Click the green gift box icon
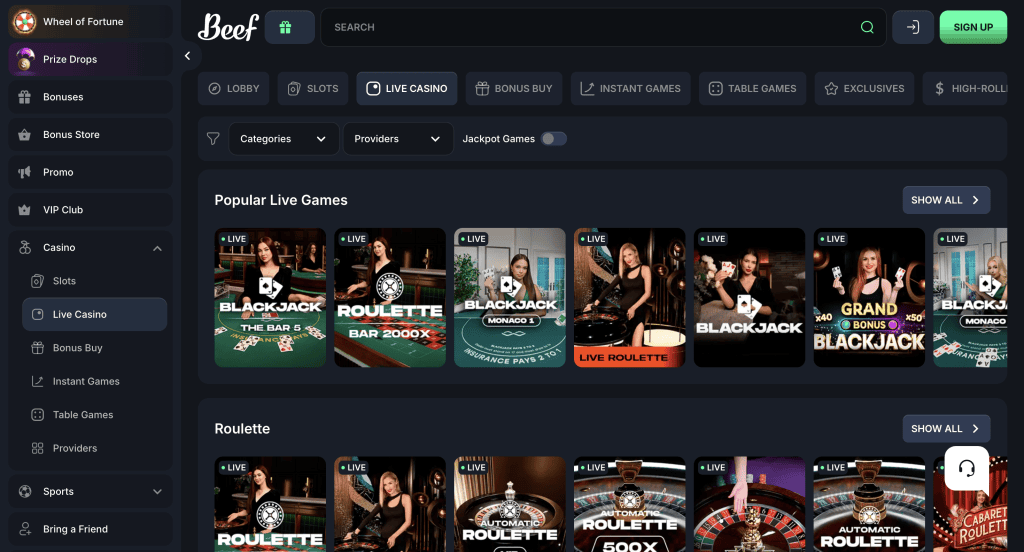Screen dimensions: 1024x552 coord(289,27)
